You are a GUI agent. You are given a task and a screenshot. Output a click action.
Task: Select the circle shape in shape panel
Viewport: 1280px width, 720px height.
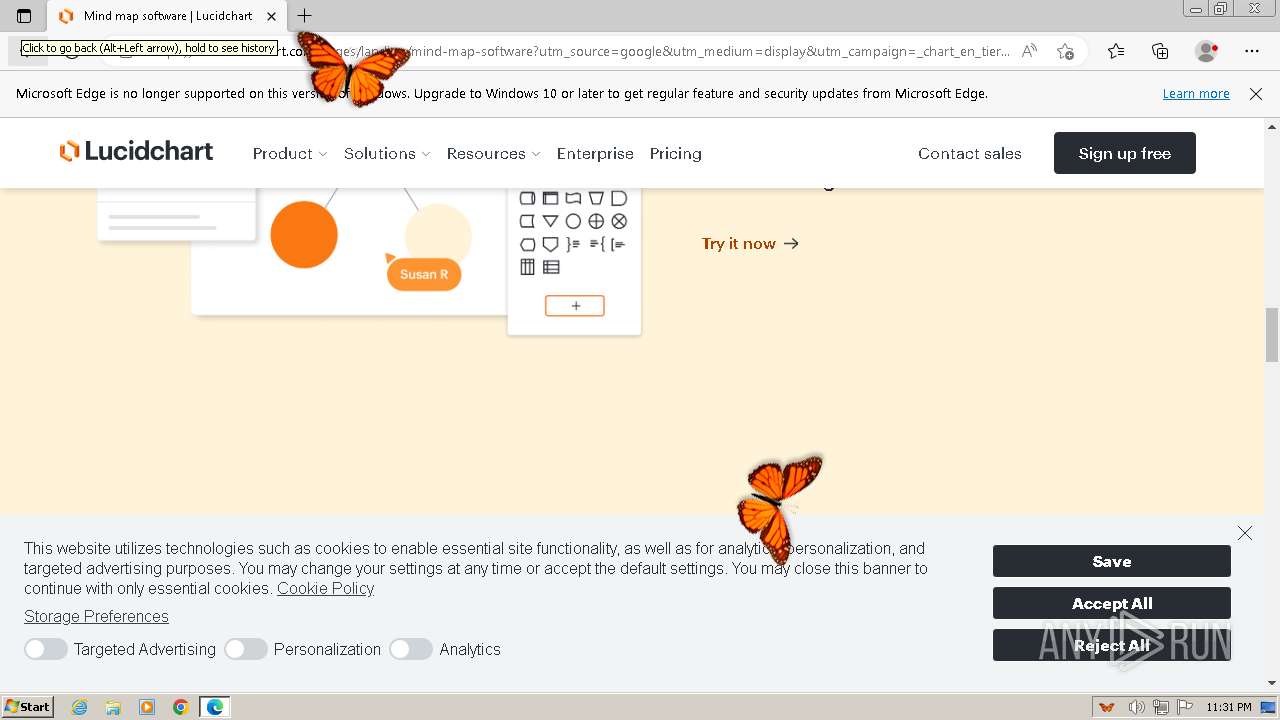(573, 221)
